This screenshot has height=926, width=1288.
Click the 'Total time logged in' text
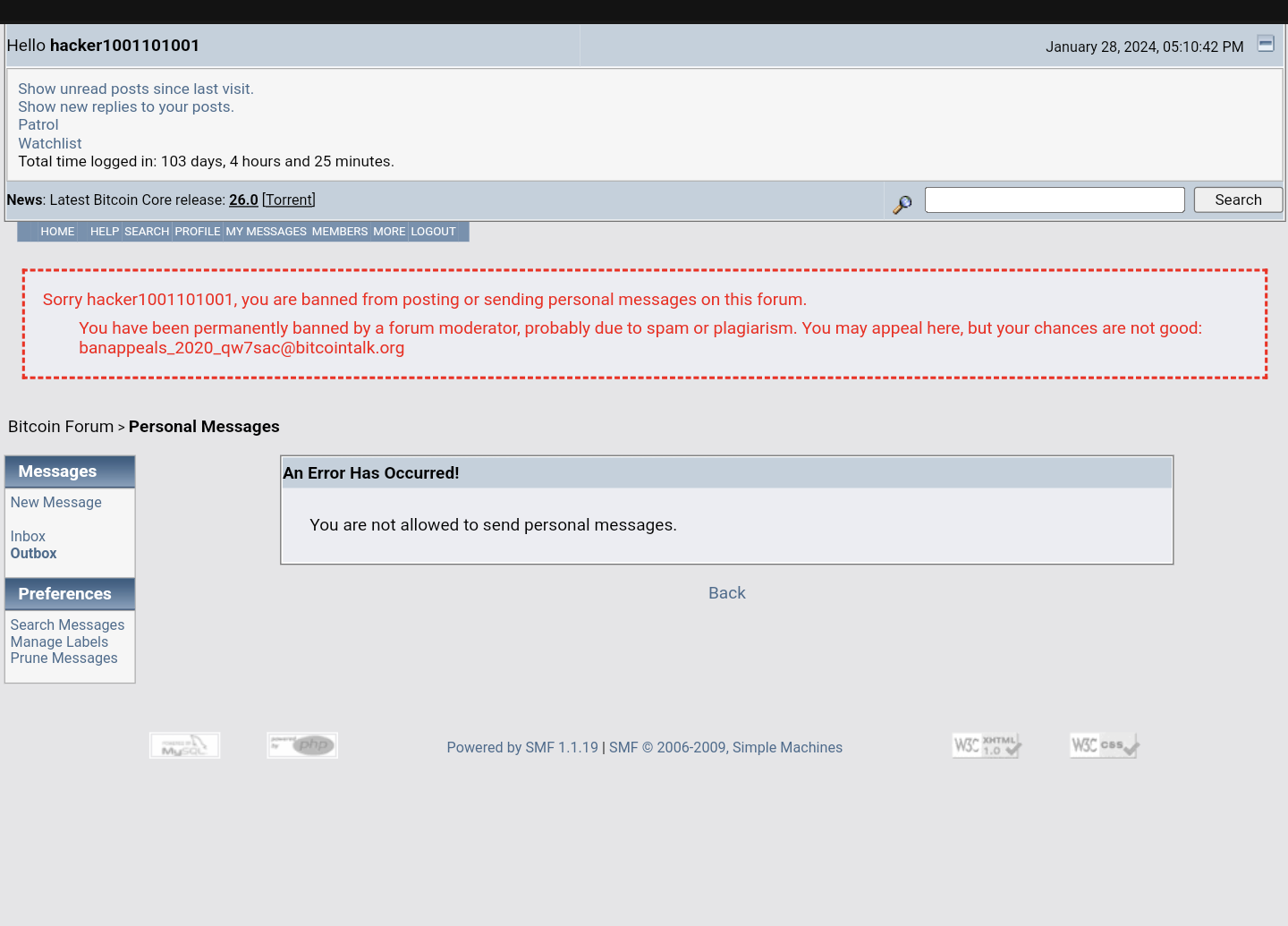click(206, 162)
